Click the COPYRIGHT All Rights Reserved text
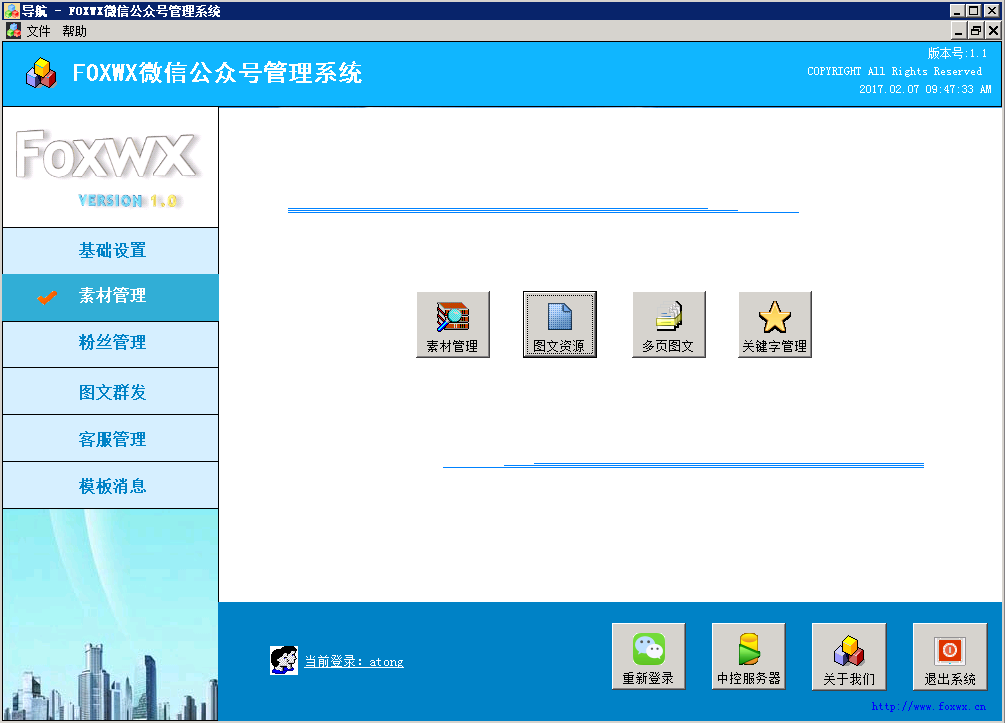 (894, 71)
